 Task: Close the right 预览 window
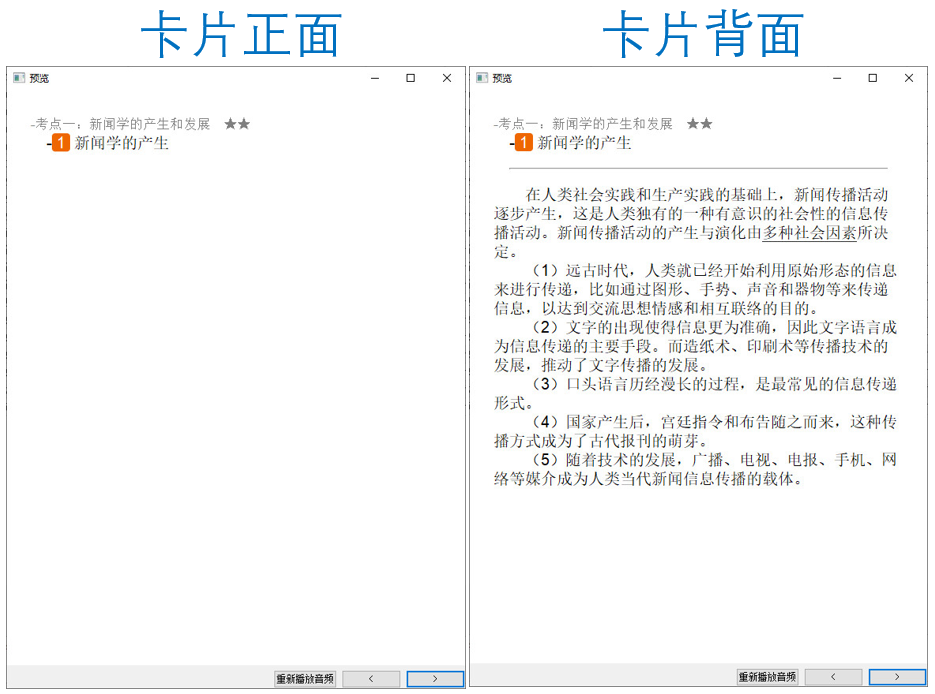coord(909,78)
